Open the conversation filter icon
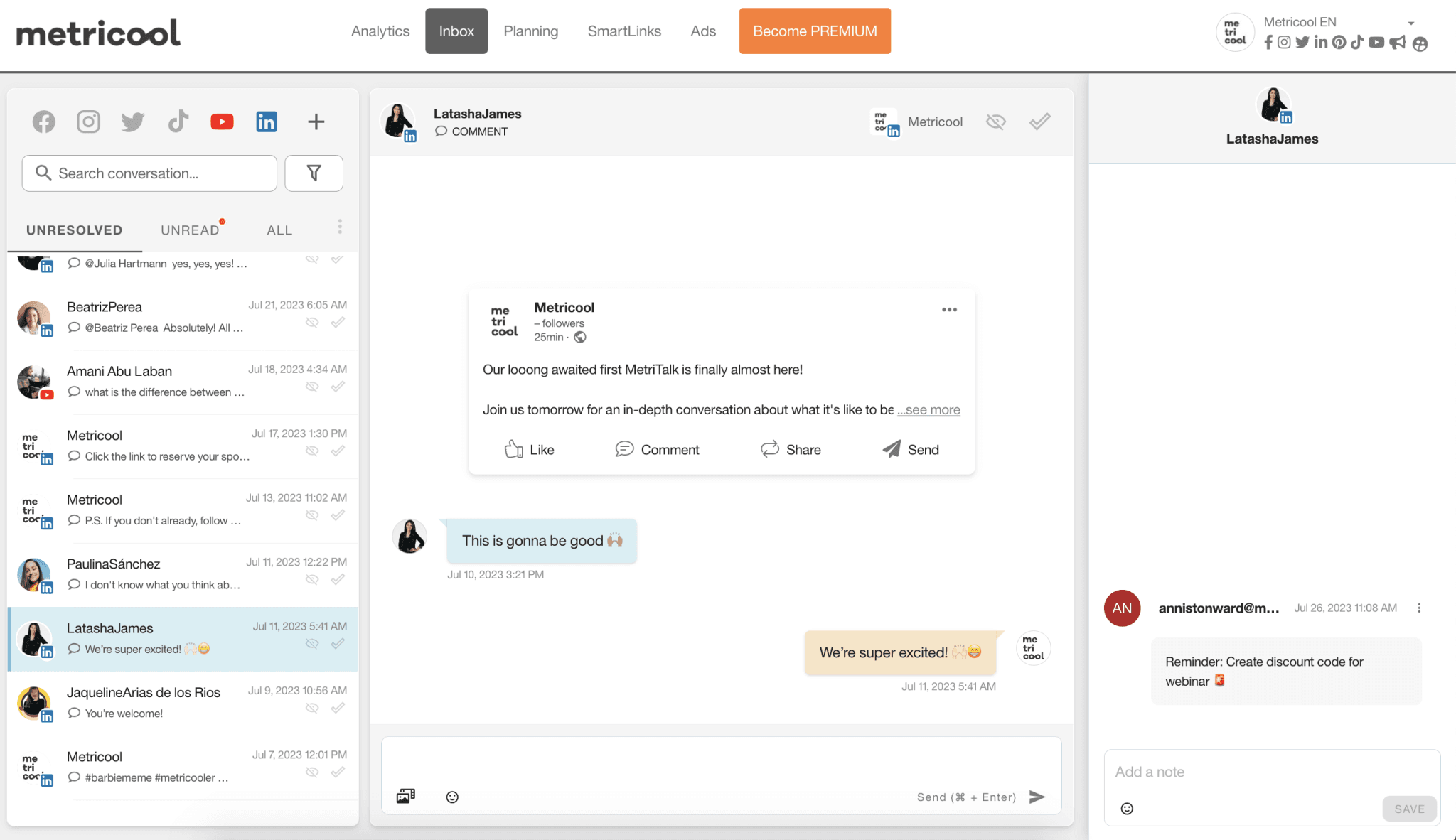 [x=314, y=173]
